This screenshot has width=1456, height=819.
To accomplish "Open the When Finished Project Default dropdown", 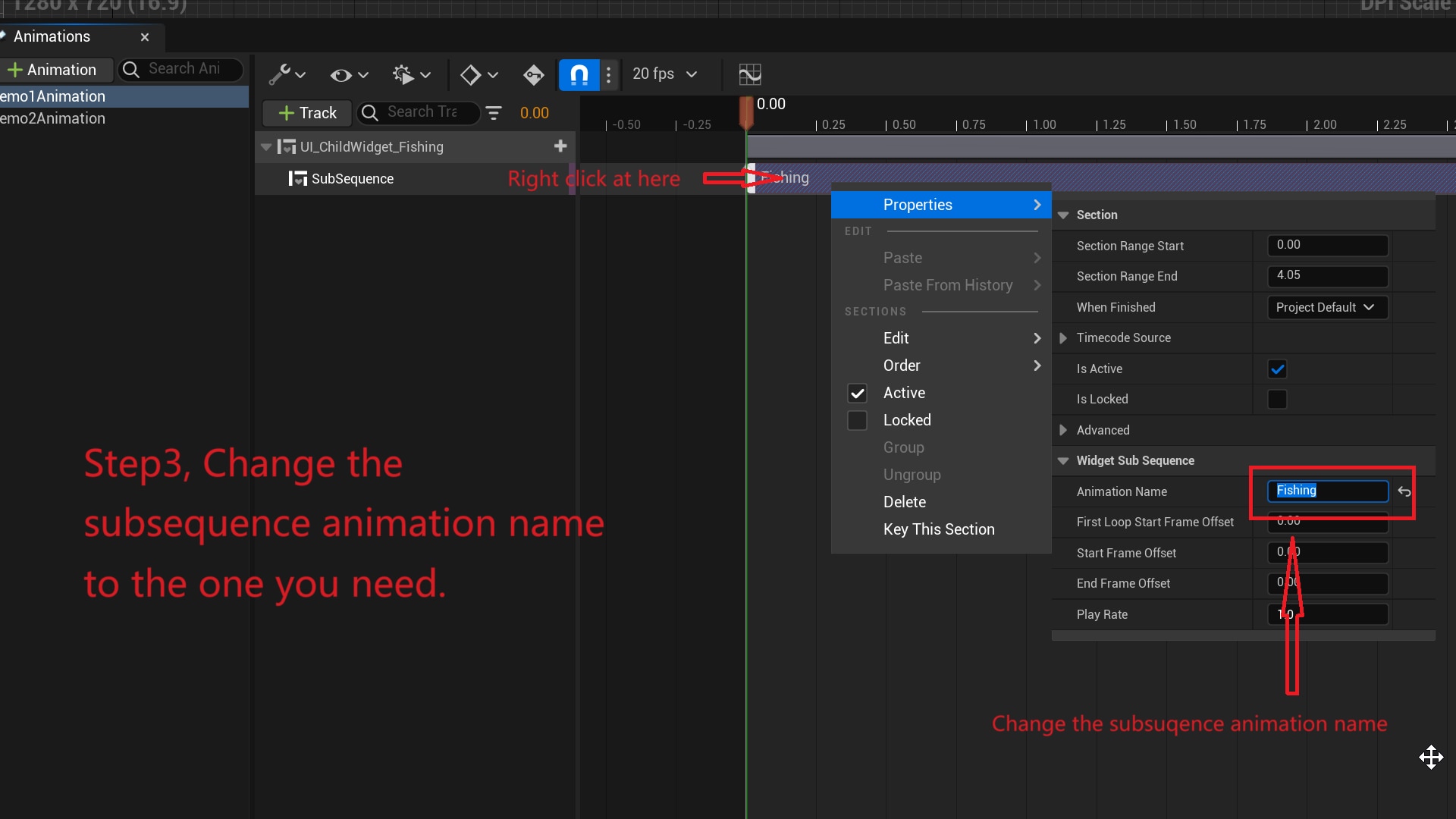I will pos(1326,307).
